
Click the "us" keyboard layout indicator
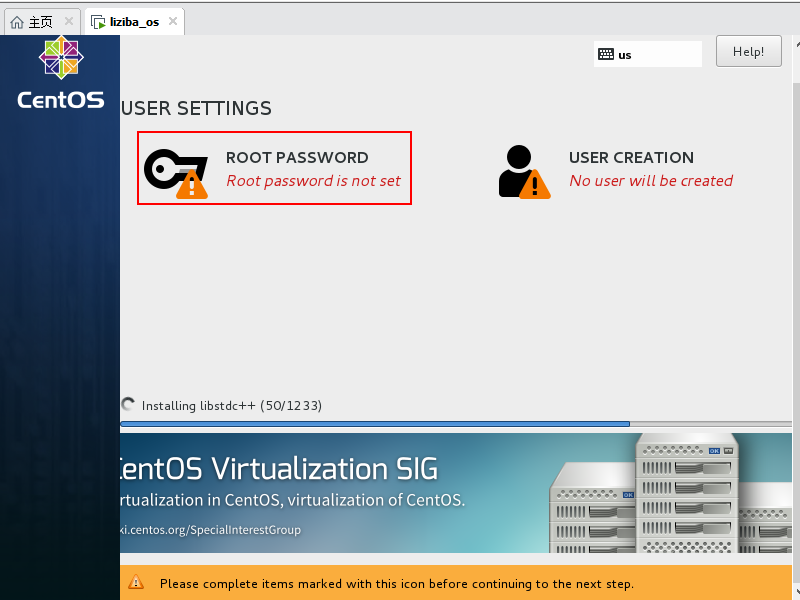click(x=625, y=55)
